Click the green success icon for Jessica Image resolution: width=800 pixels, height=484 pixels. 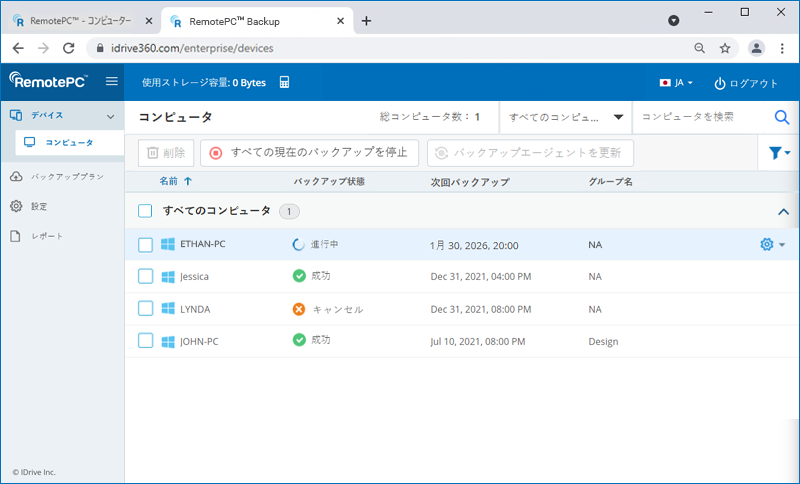[299, 276]
